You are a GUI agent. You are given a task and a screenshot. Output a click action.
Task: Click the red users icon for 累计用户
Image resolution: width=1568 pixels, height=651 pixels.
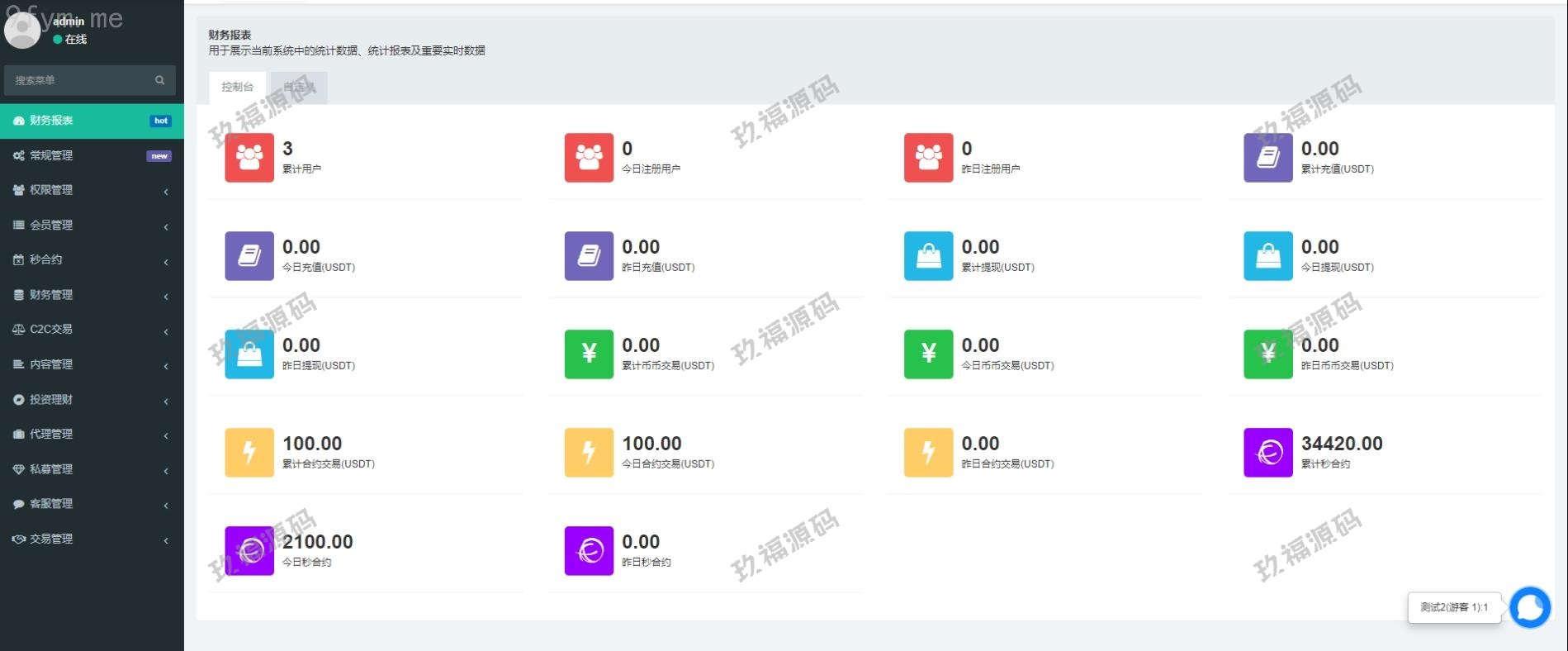pos(249,157)
